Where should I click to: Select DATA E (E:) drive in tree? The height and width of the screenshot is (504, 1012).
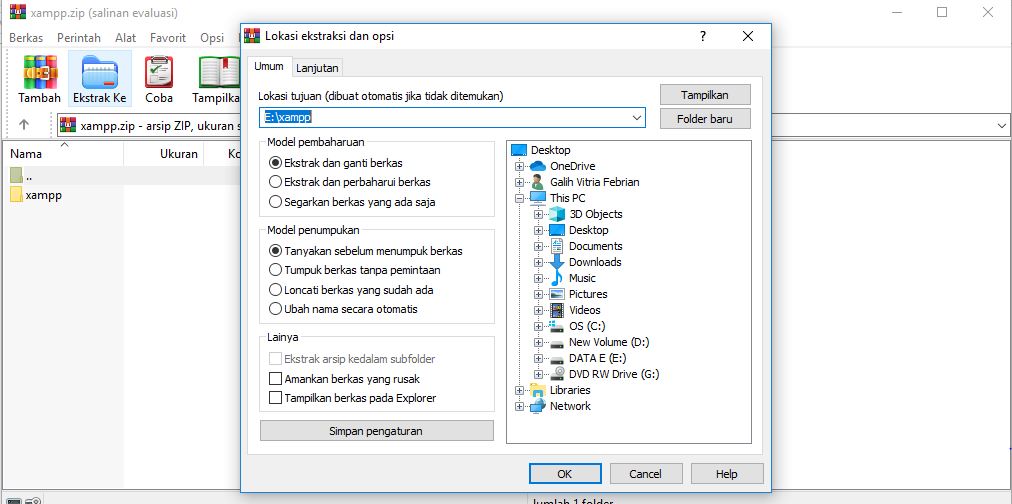point(597,358)
